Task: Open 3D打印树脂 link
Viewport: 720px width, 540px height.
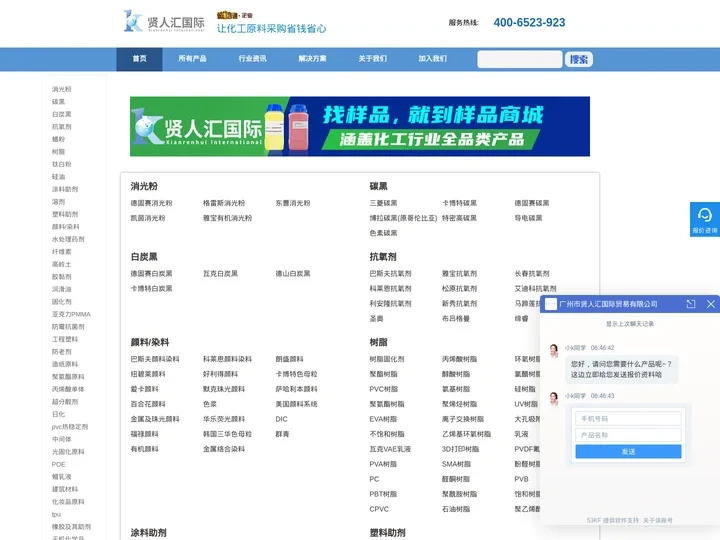Action: coord(460,449)
